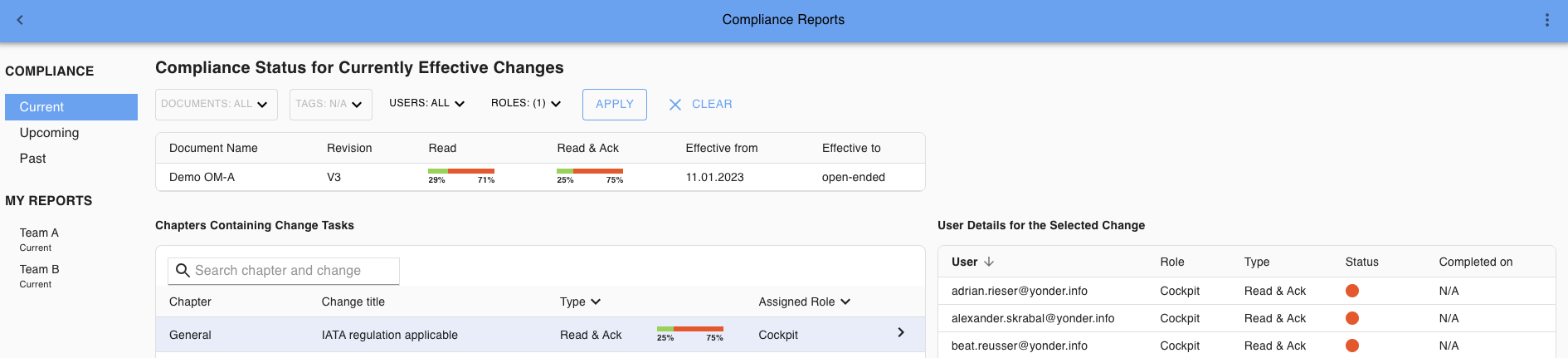Viewport: 1568px width, 358px height.
Task: Clear all filters
Action: [x=701, y=105]
